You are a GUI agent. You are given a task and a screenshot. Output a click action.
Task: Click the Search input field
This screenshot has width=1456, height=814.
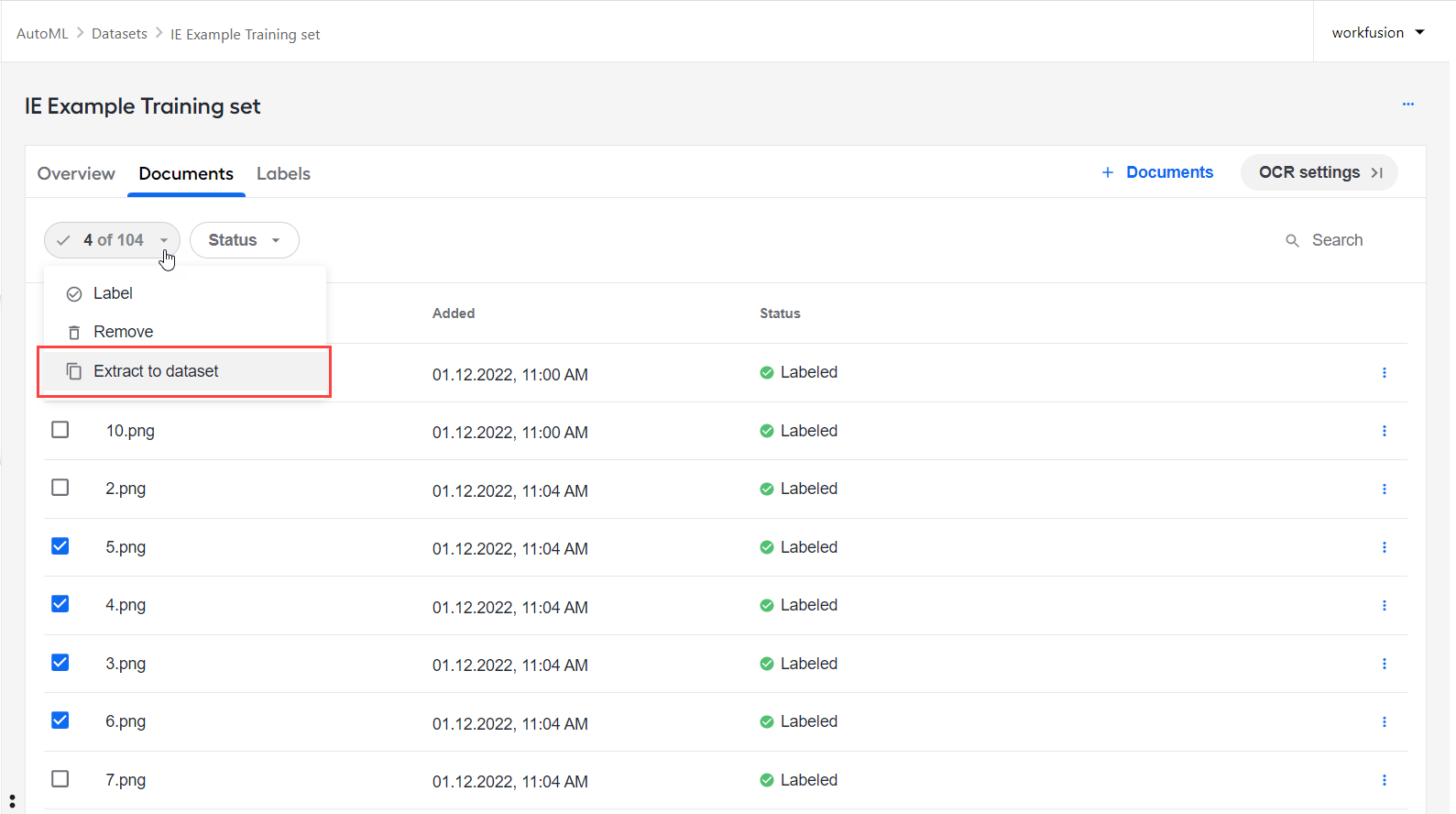point(1338,240)
